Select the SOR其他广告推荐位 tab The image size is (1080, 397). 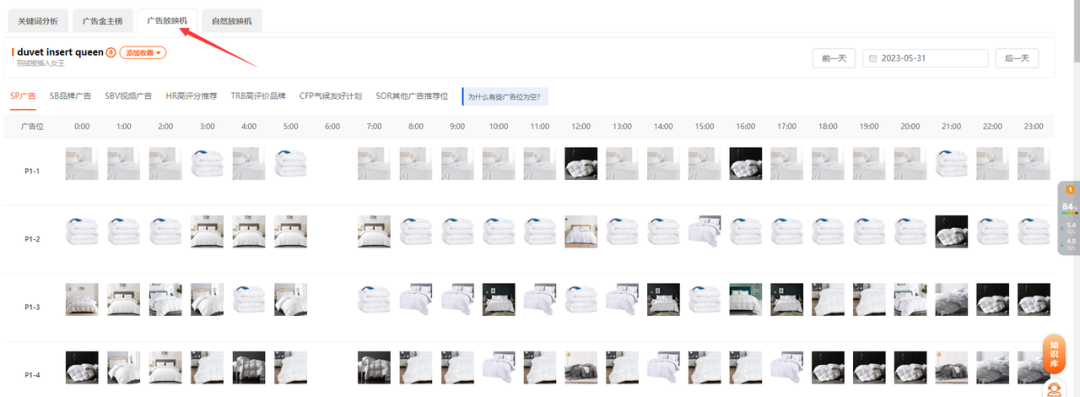point(412,96)
